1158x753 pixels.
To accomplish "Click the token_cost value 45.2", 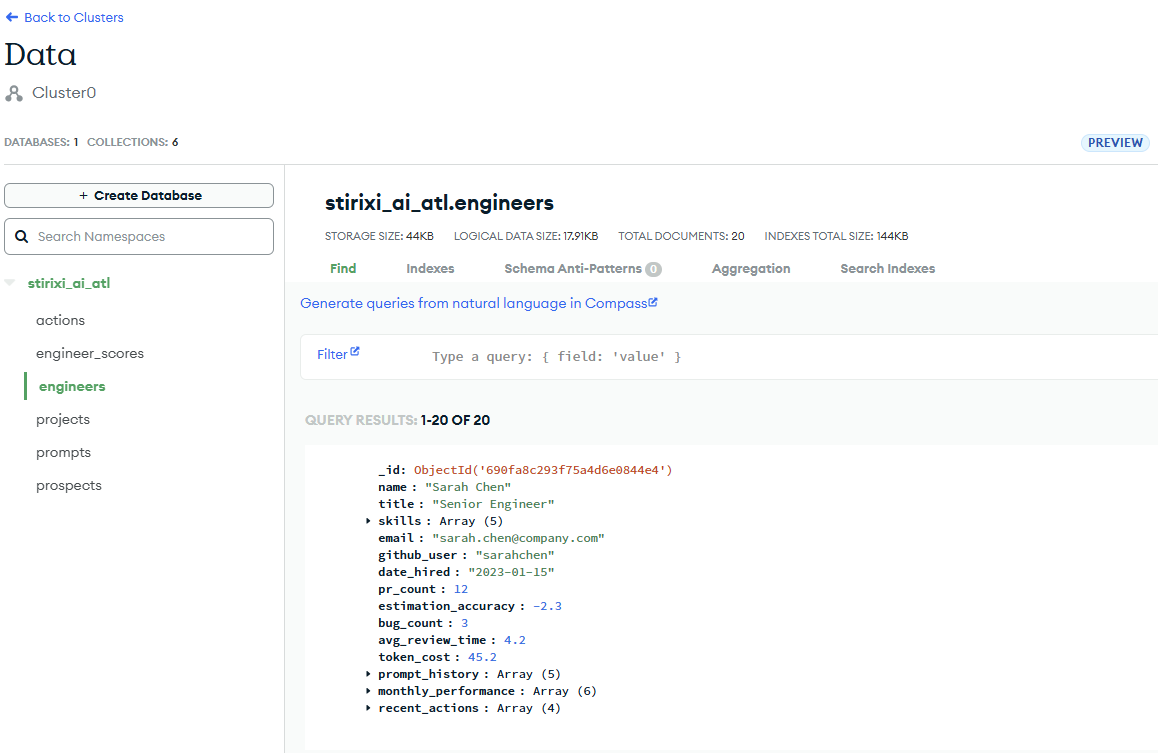I will coord(482,656).
